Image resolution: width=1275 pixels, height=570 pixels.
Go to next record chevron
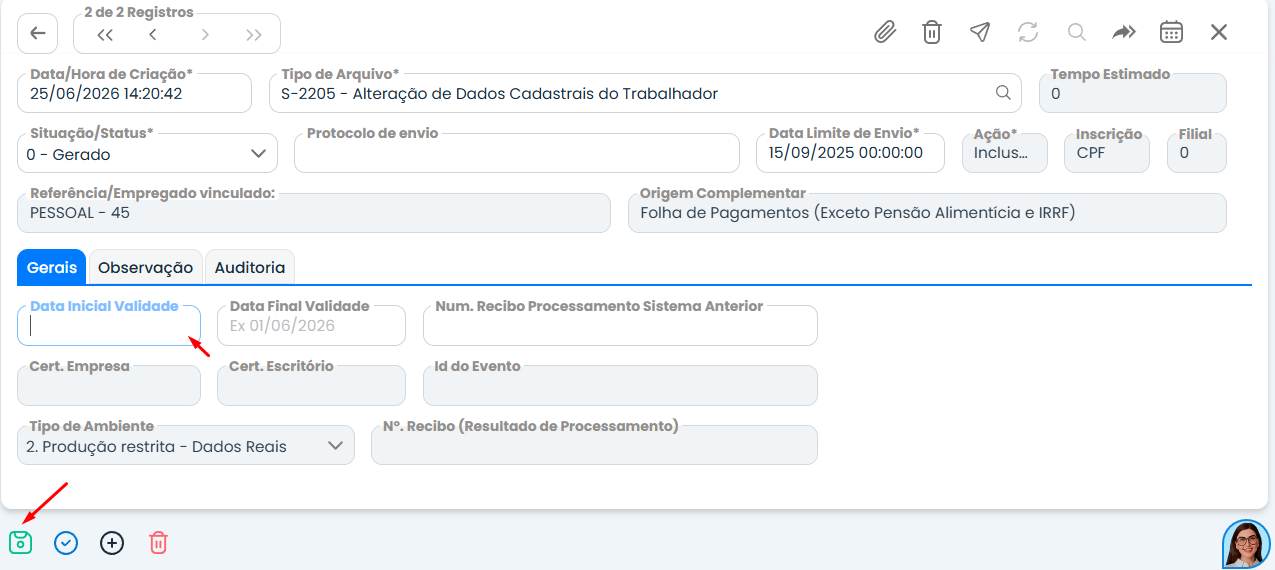pyautogui.click(x=205, y=34)
